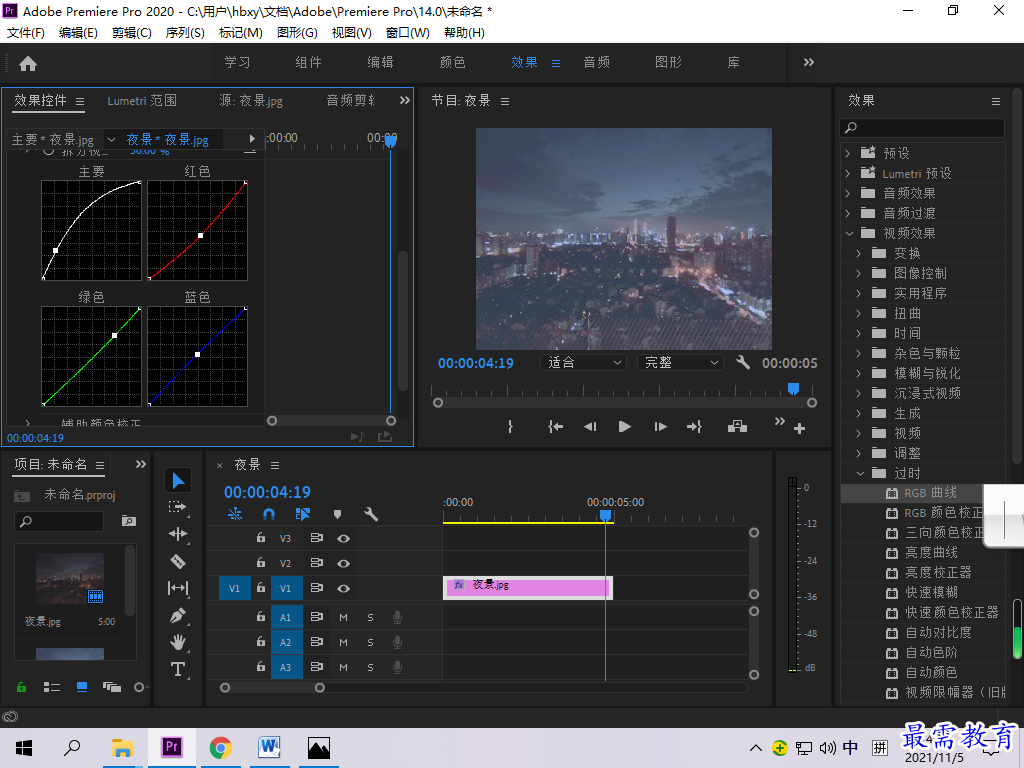1024x768 pixels.
Task: Open the button editor plus icon
Action: click(x=799, y=429)
